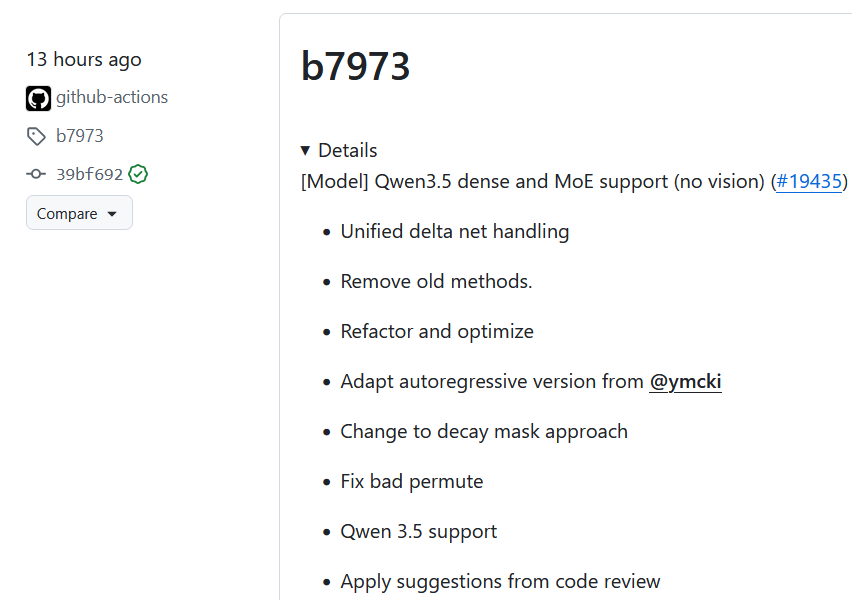Click the "13 hours ago" timestamp
852x600 pixels.
[84, 60]
